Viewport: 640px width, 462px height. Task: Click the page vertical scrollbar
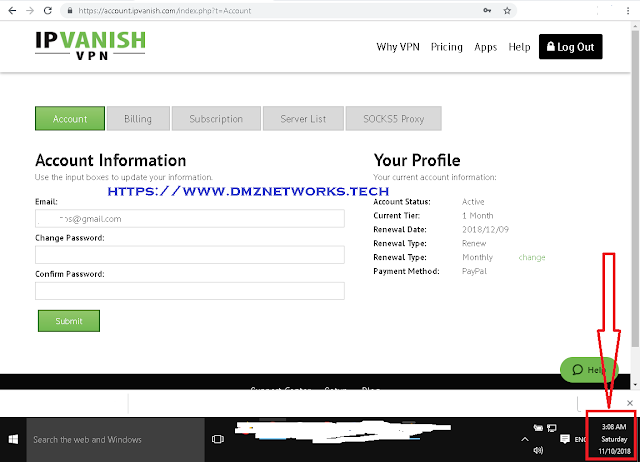(x=636, y=189)
